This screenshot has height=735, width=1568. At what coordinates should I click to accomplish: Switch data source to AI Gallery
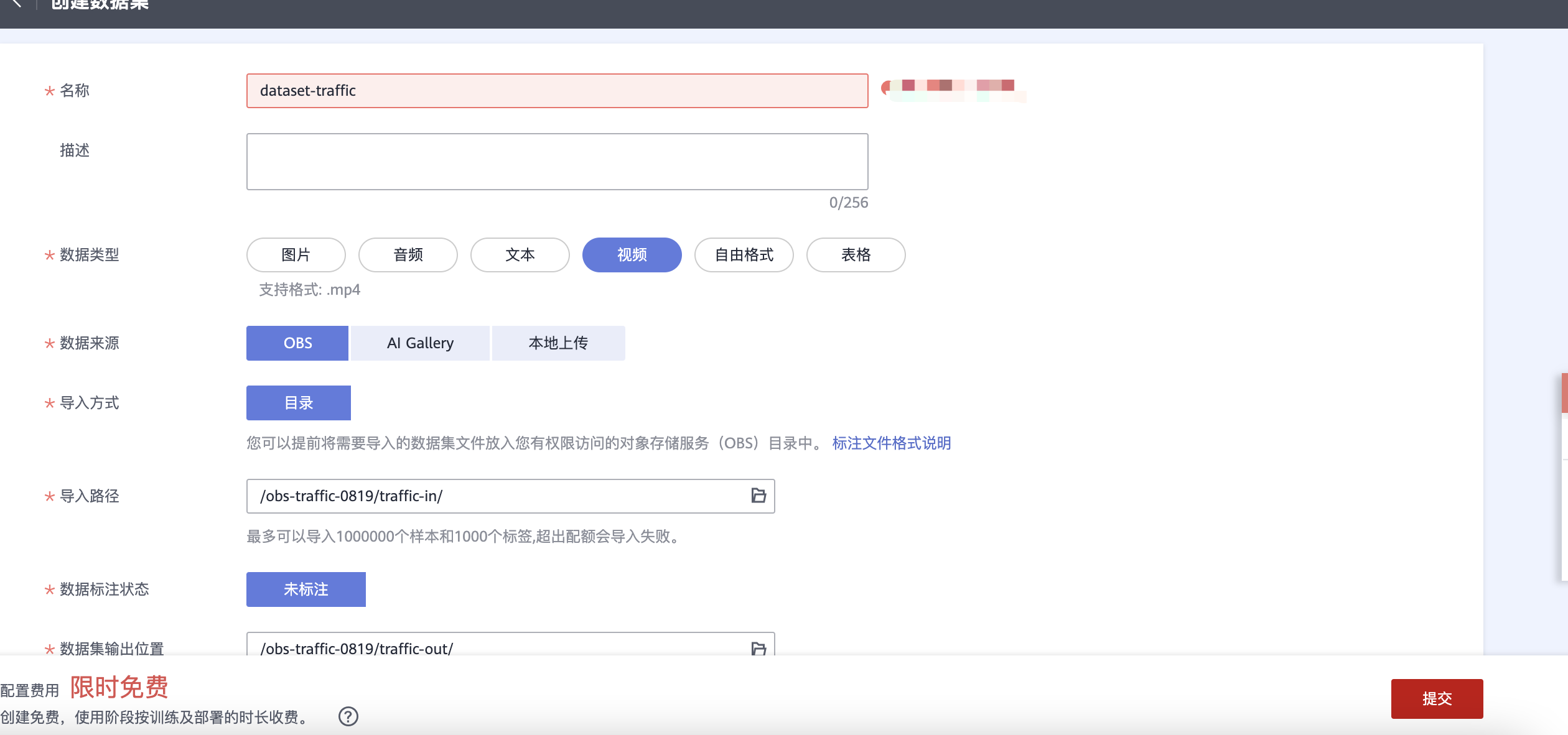coord(420,343)
